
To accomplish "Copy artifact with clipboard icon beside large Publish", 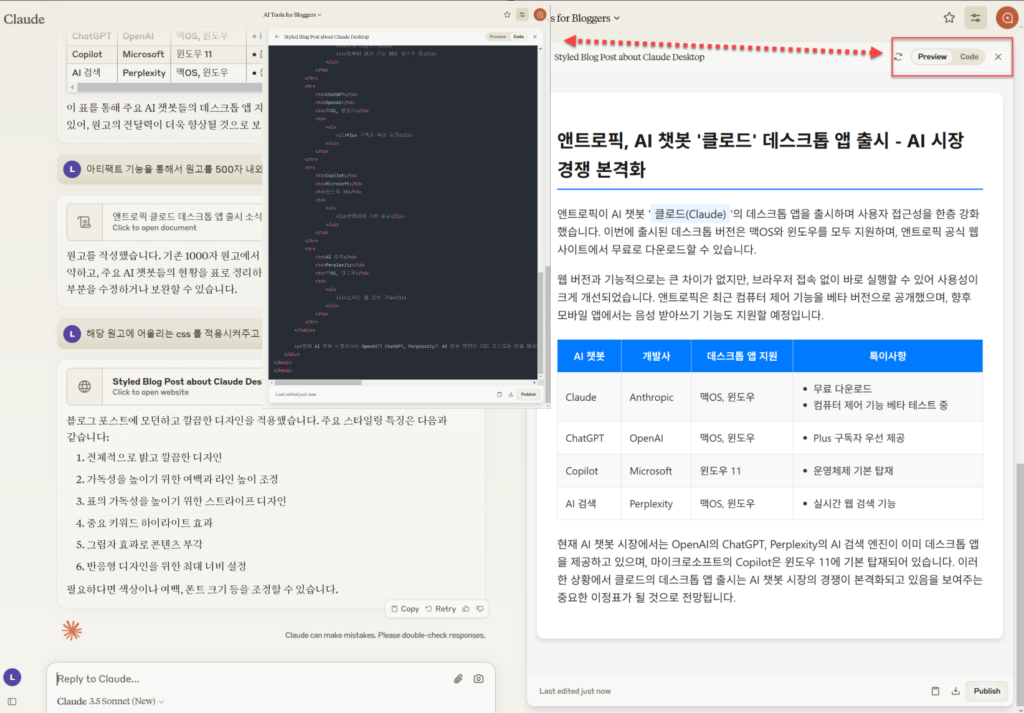I will (935, 691).
